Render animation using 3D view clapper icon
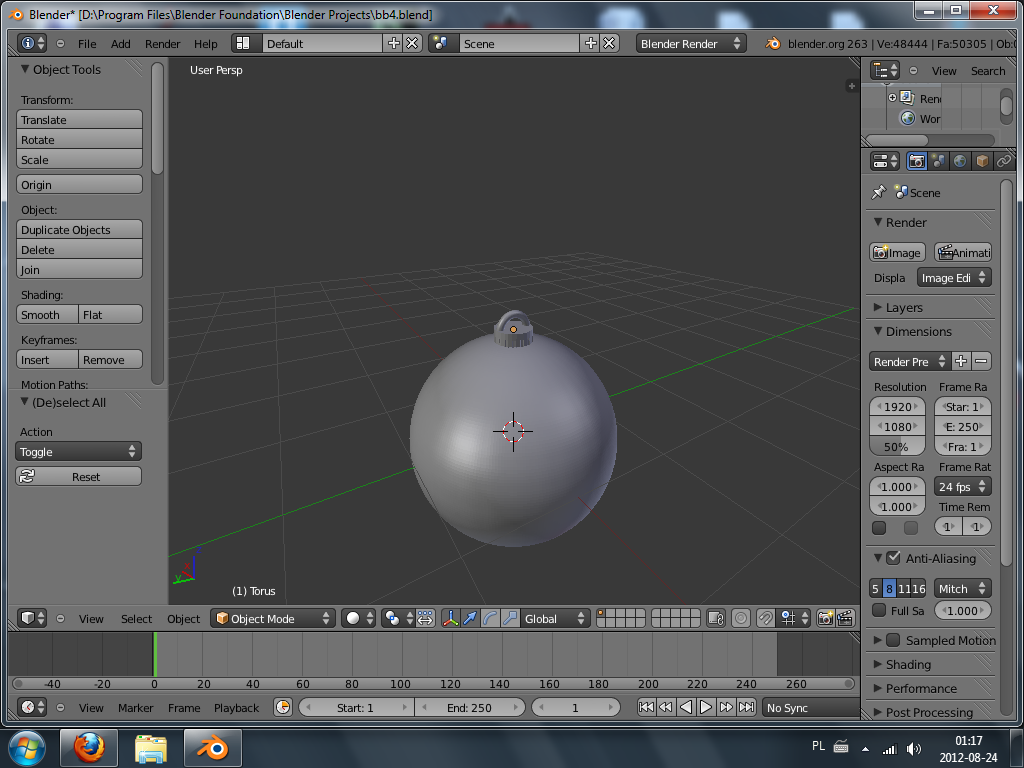The image size is (1024, 768). (x=845, y=618)
